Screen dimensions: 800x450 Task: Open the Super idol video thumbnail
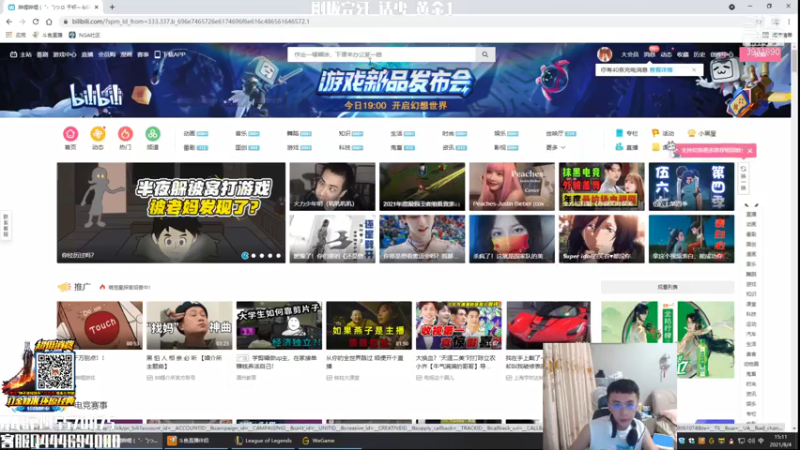click(602, 239)
